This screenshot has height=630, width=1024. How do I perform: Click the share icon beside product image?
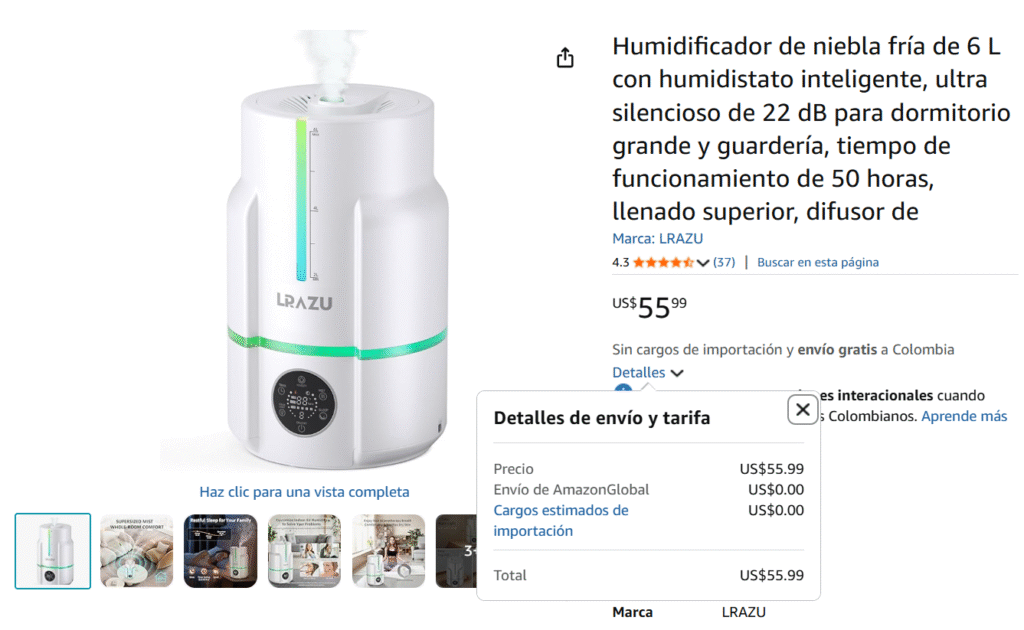click(x=565, y=58)
